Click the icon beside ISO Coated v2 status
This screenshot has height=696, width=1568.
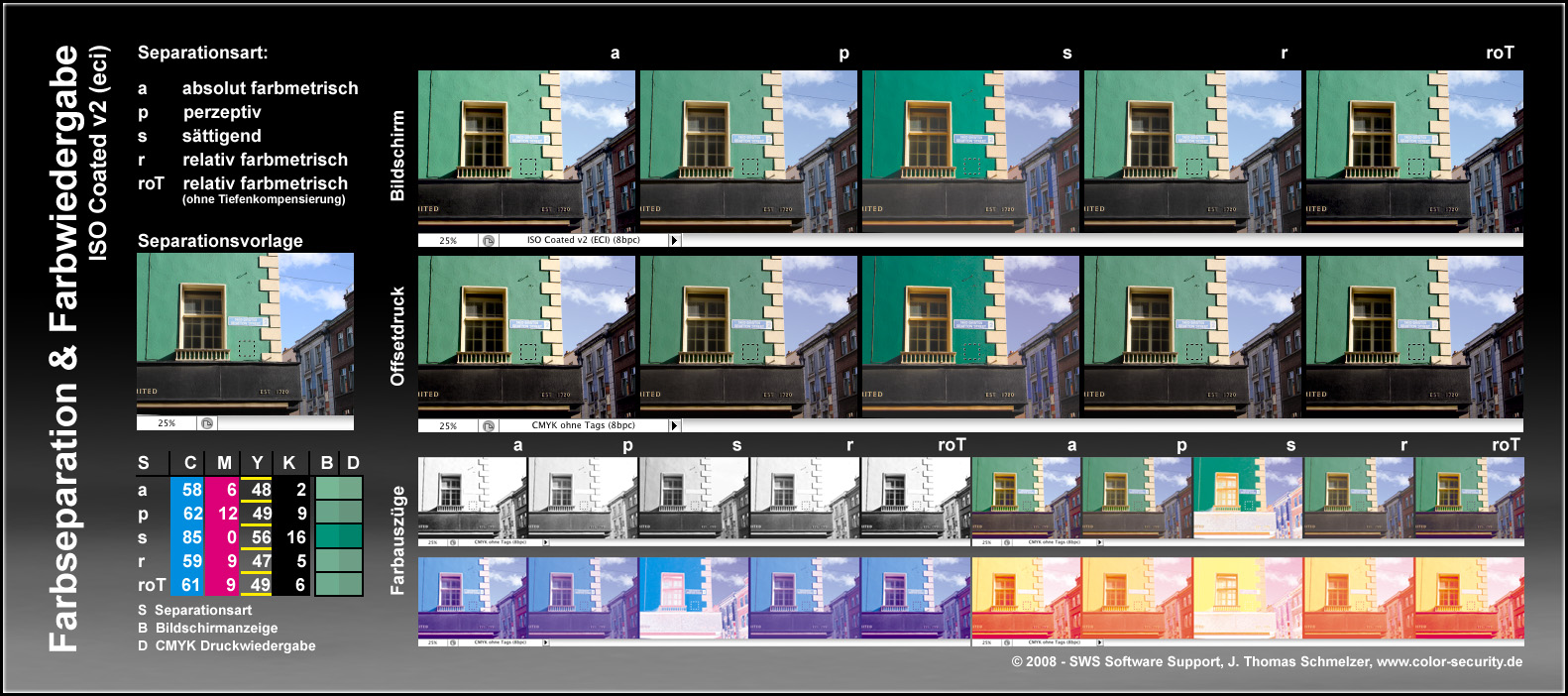pos(489,240)
